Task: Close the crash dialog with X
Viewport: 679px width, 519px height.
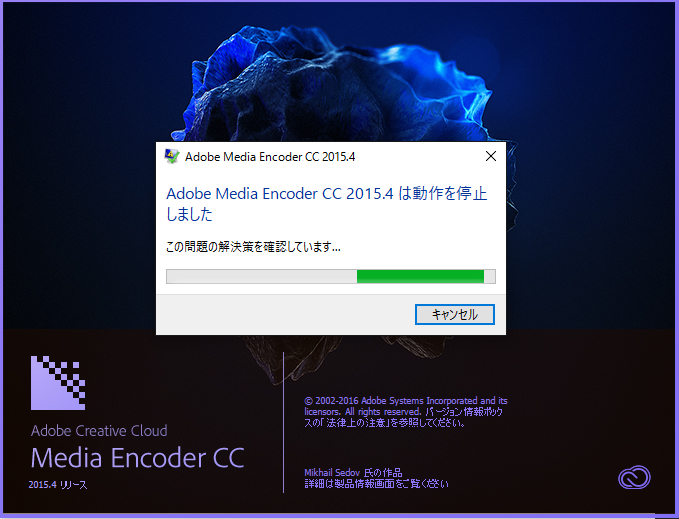Action: [491, 156]
